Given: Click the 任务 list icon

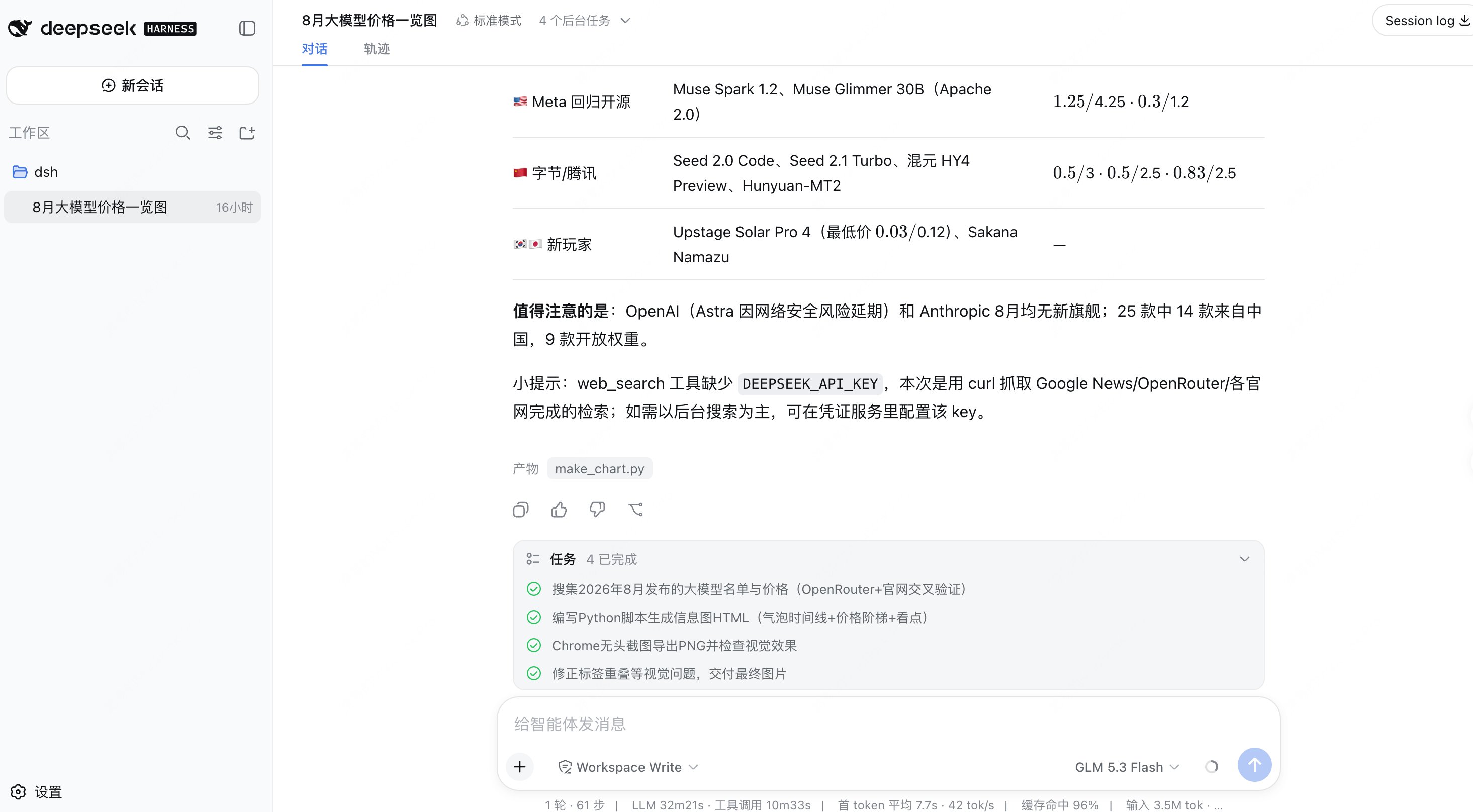Looking at the screenshot, I should 533,559.
